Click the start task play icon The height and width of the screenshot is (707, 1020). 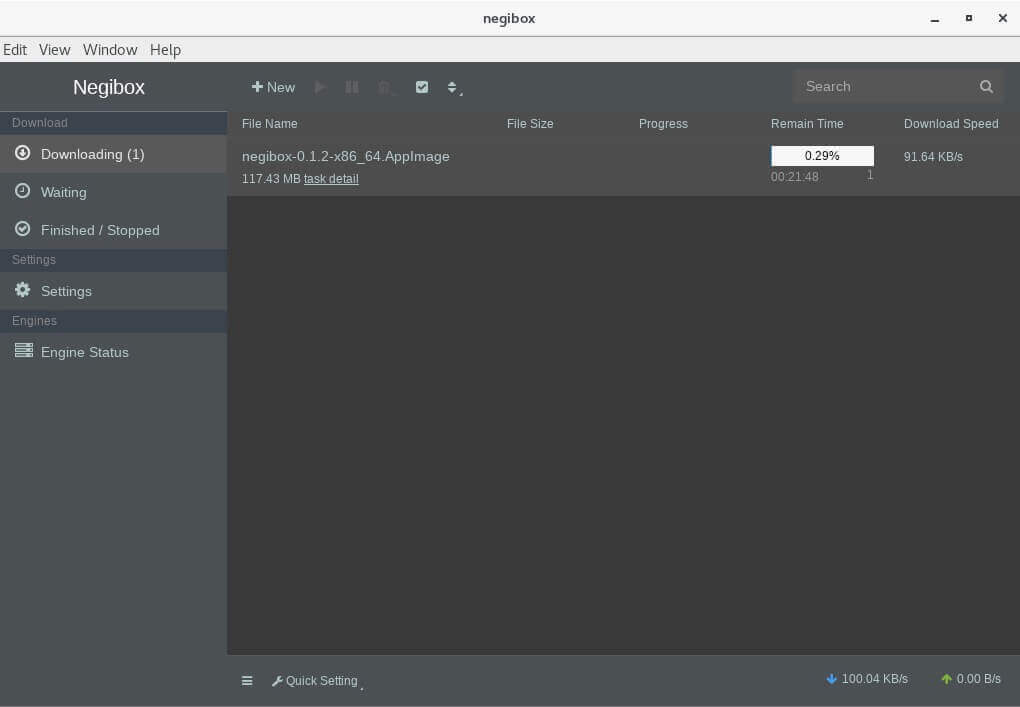click(x=320, y=87)
